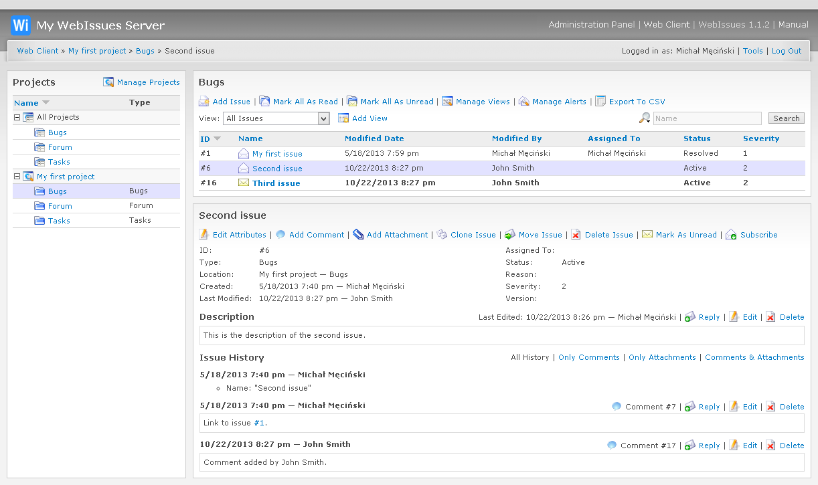This screenshot has height=485, width=818.
Task: Click the Delete Issue red X icon
Action: 576,235
